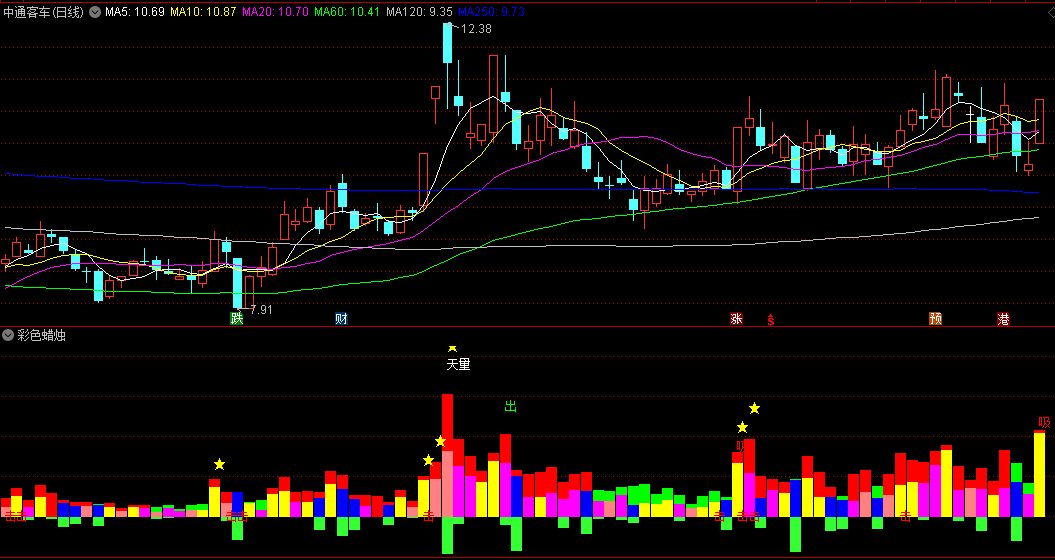This screenshot has height=560, width=1055.
Task: Select the MA5: 10.69 label
Action: (x=135, y=12)
